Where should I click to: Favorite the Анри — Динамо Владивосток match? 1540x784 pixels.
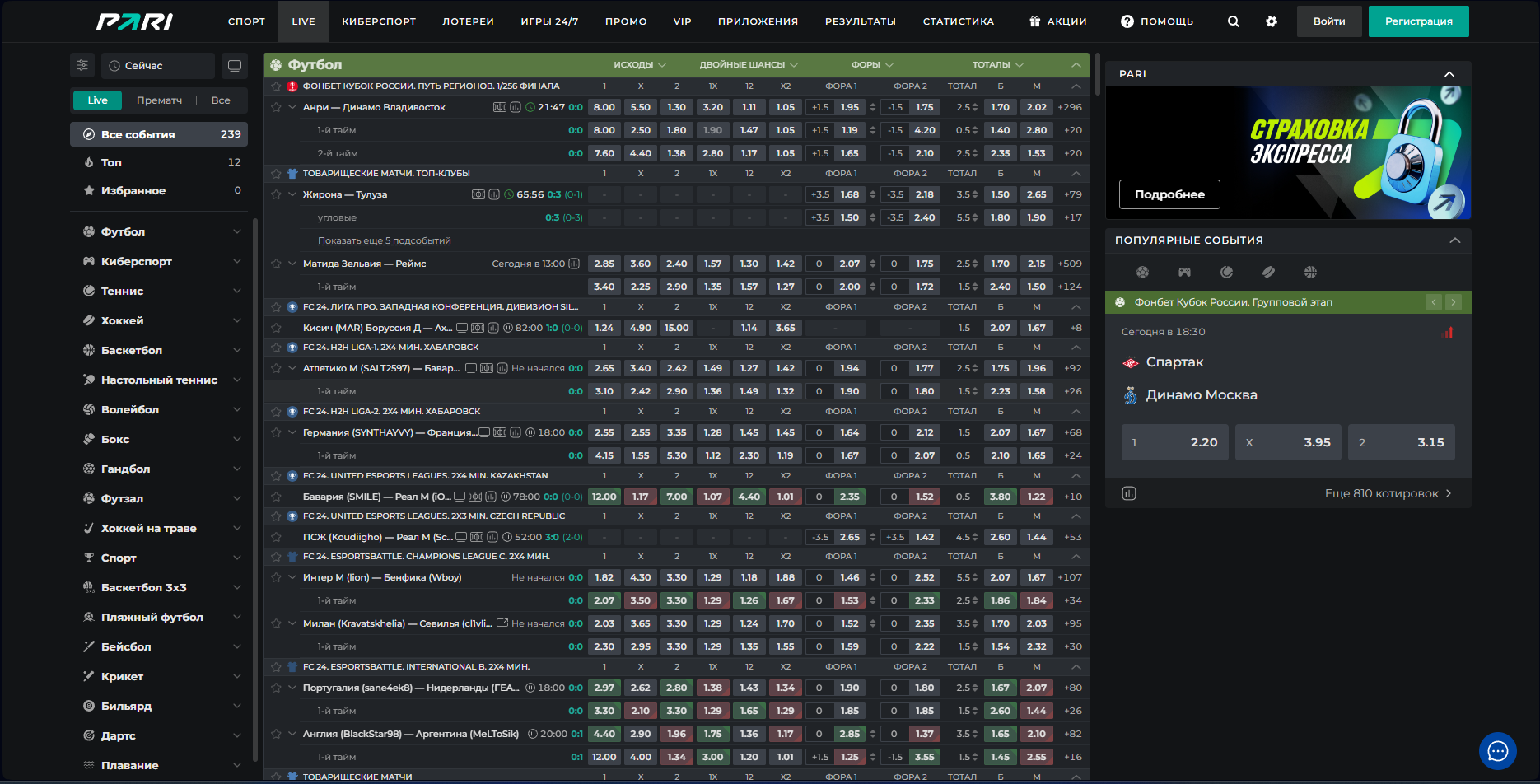point(276,107)
